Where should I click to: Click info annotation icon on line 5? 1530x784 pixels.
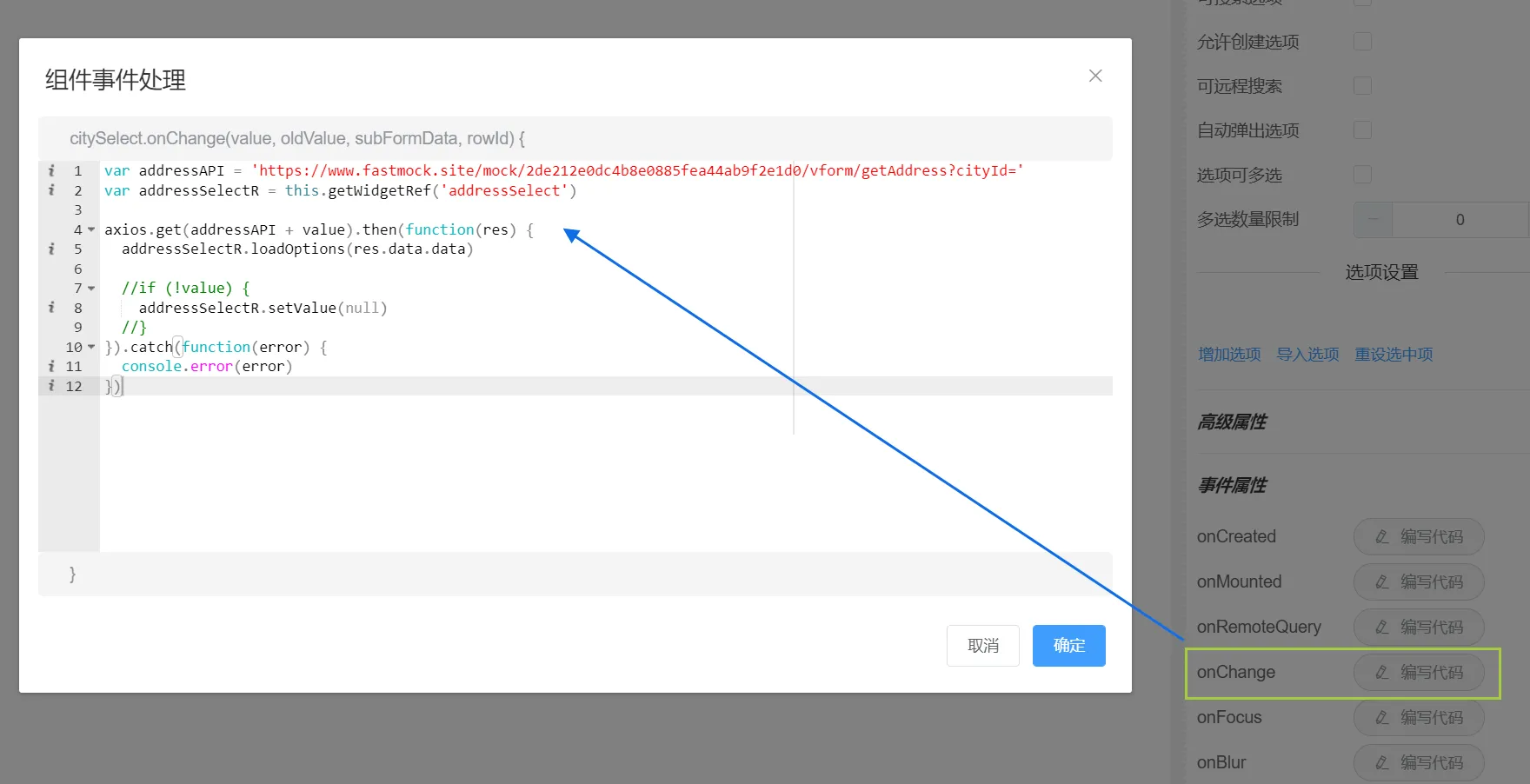(51, 249)
